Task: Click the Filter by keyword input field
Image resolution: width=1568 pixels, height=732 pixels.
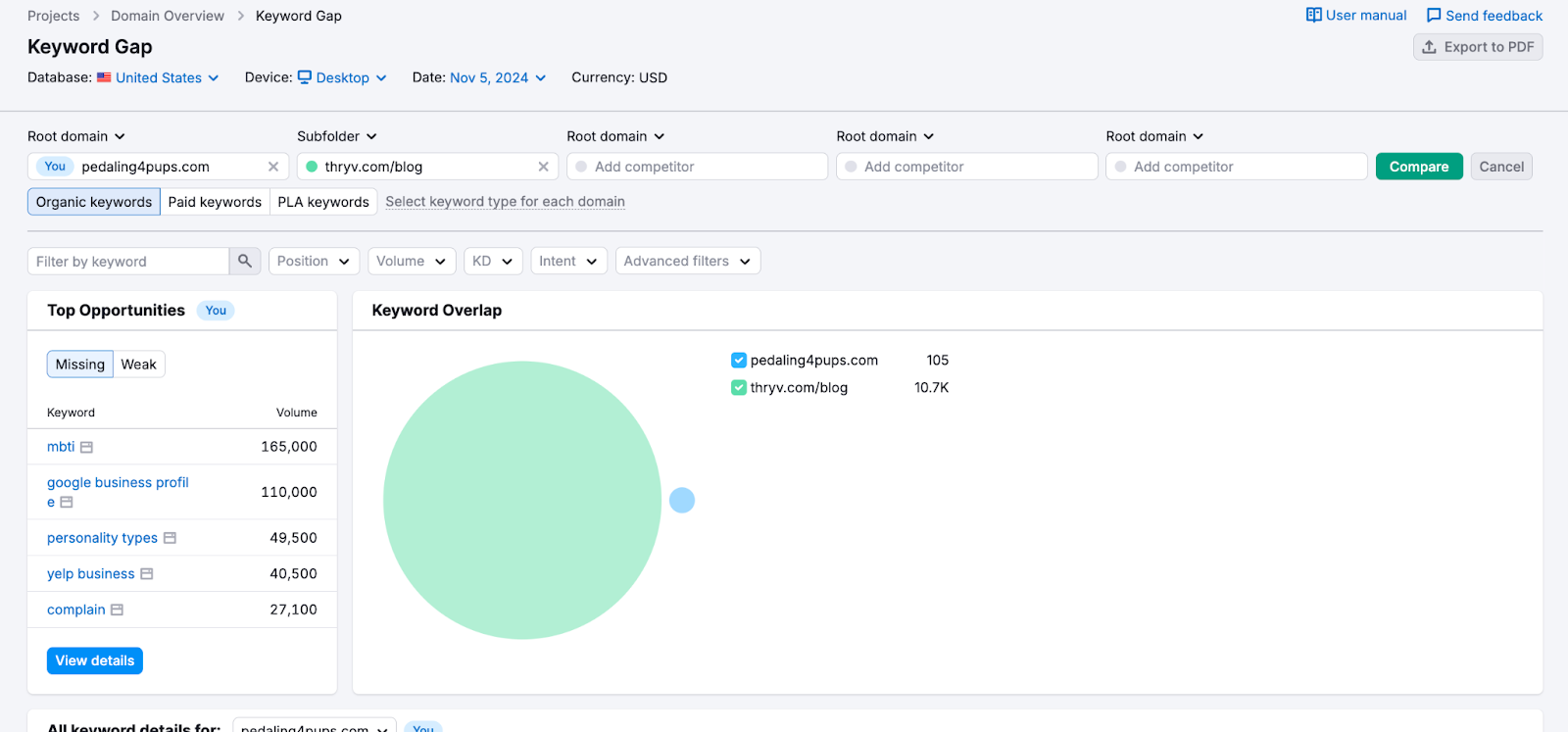Action: click(x=128, y=262)
